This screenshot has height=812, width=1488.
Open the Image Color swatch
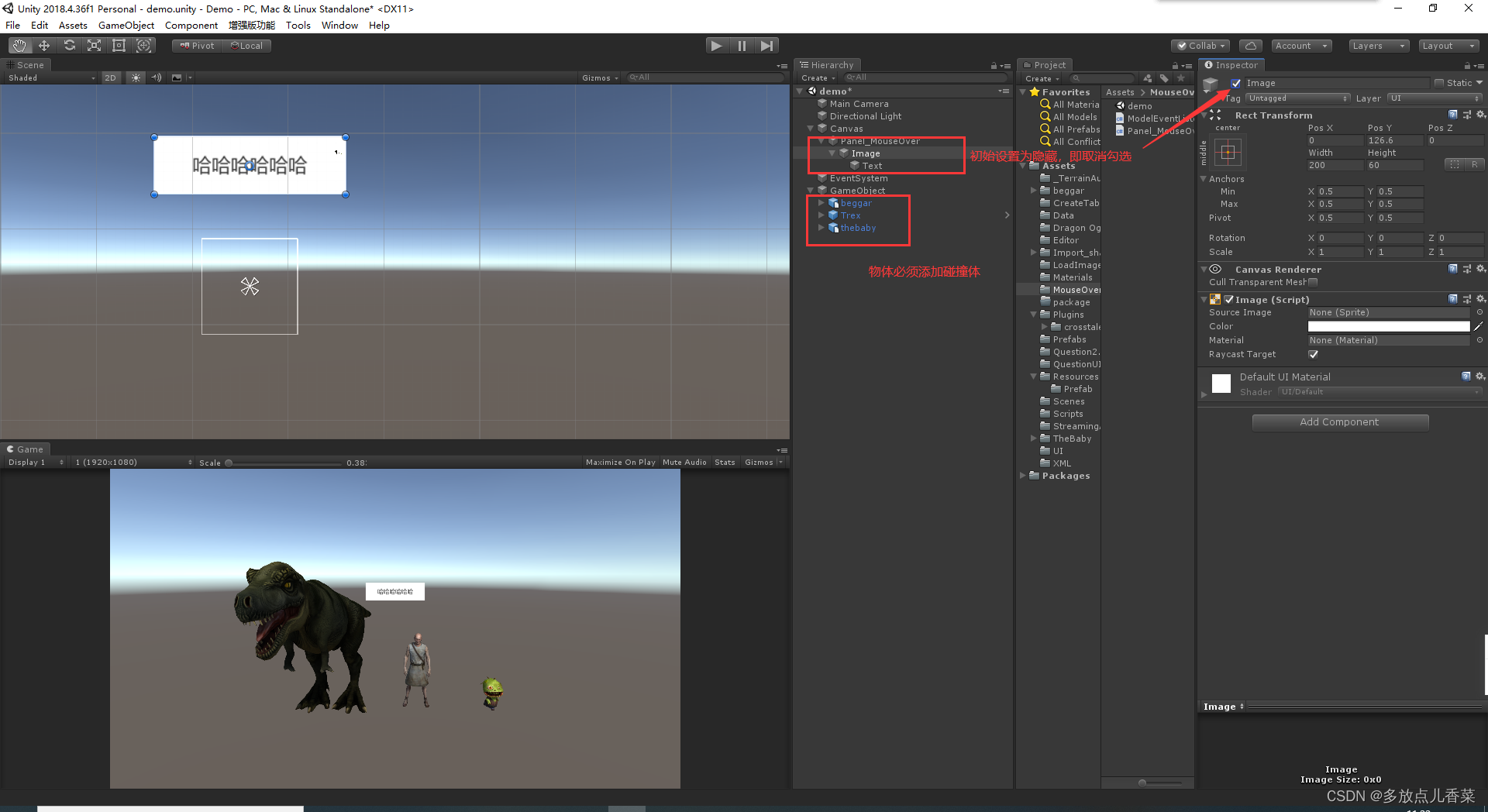1389,326
